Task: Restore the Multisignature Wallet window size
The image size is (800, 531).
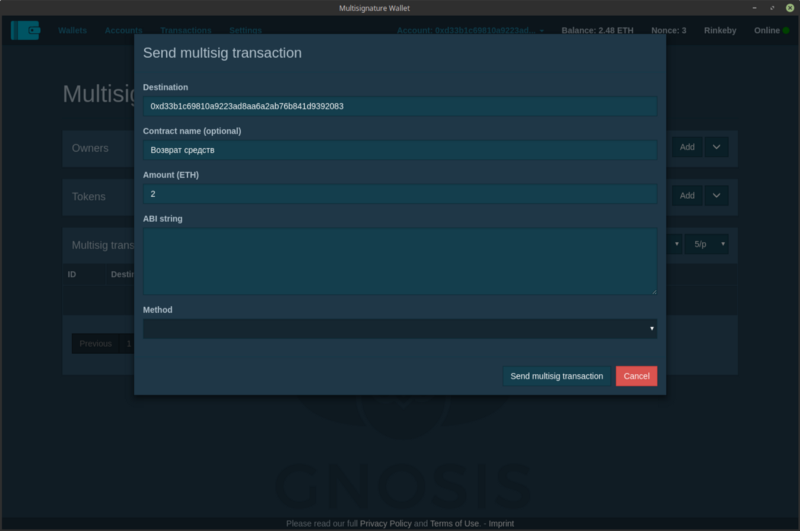Action: [x=772, y=8]
